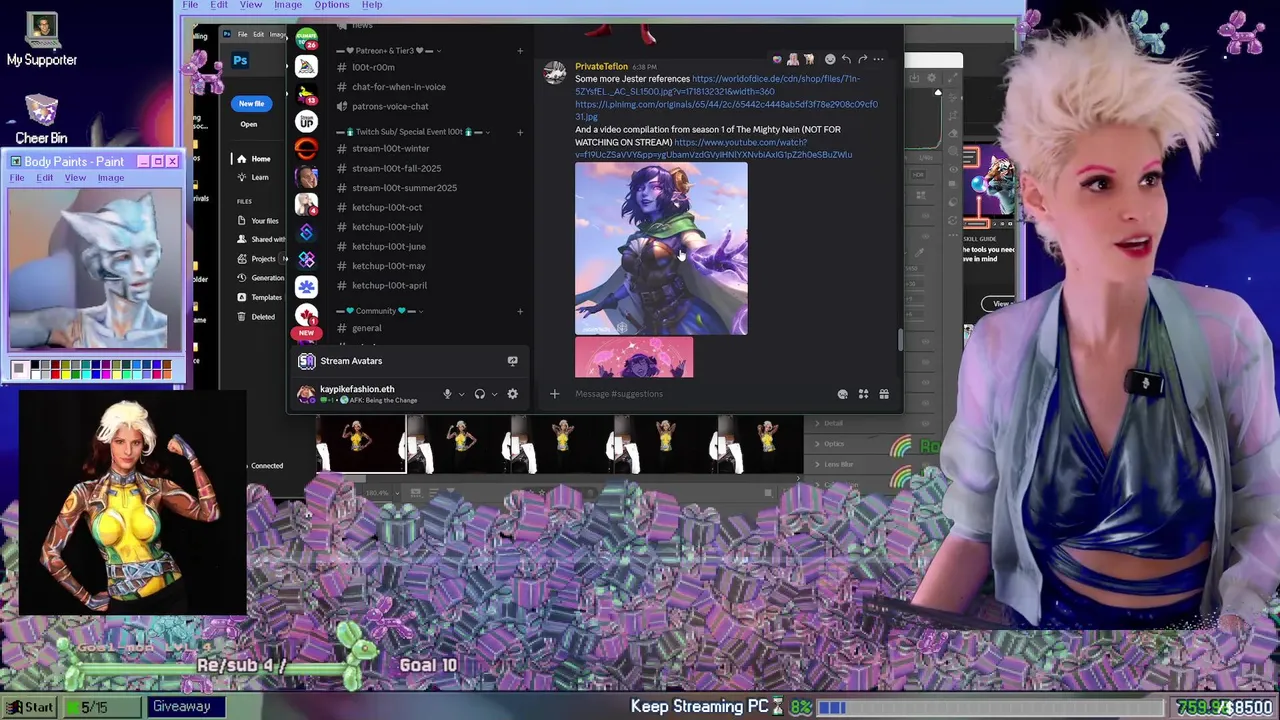Click the plus attach button in message bar
This screenshot has width=1280, height=720.
click(554, 394)
